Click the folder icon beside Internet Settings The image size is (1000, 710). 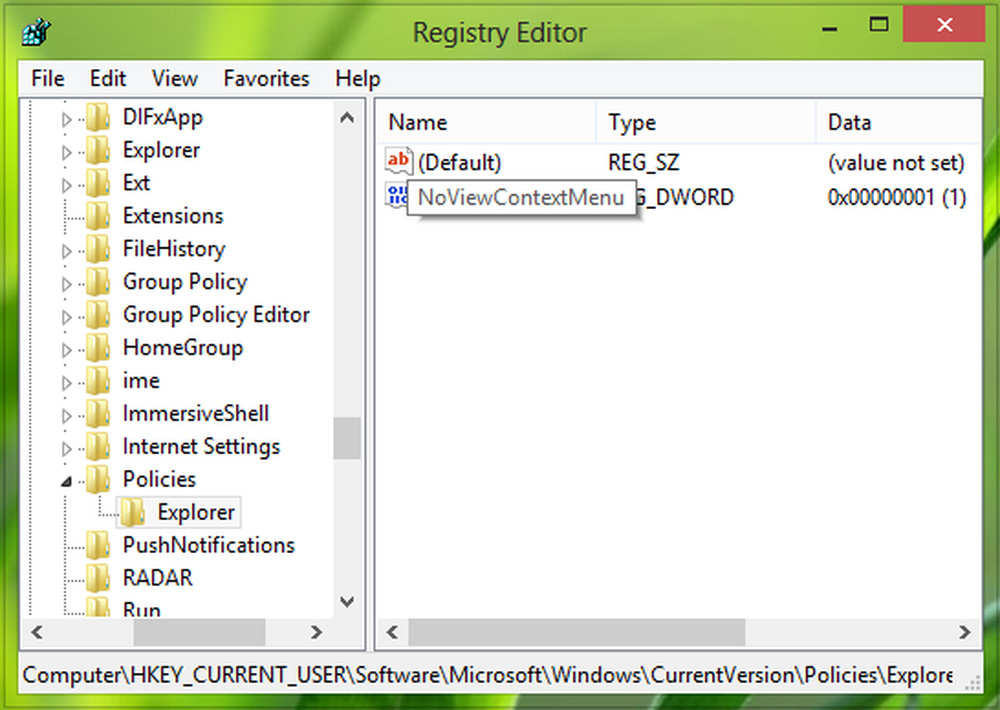(98, 447)
